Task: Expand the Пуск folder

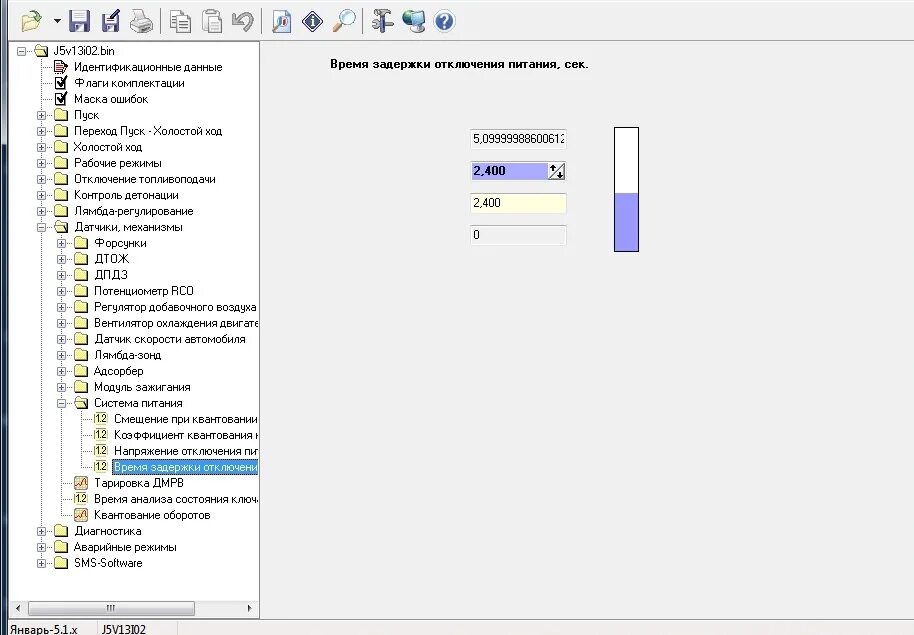Action: 41,115
